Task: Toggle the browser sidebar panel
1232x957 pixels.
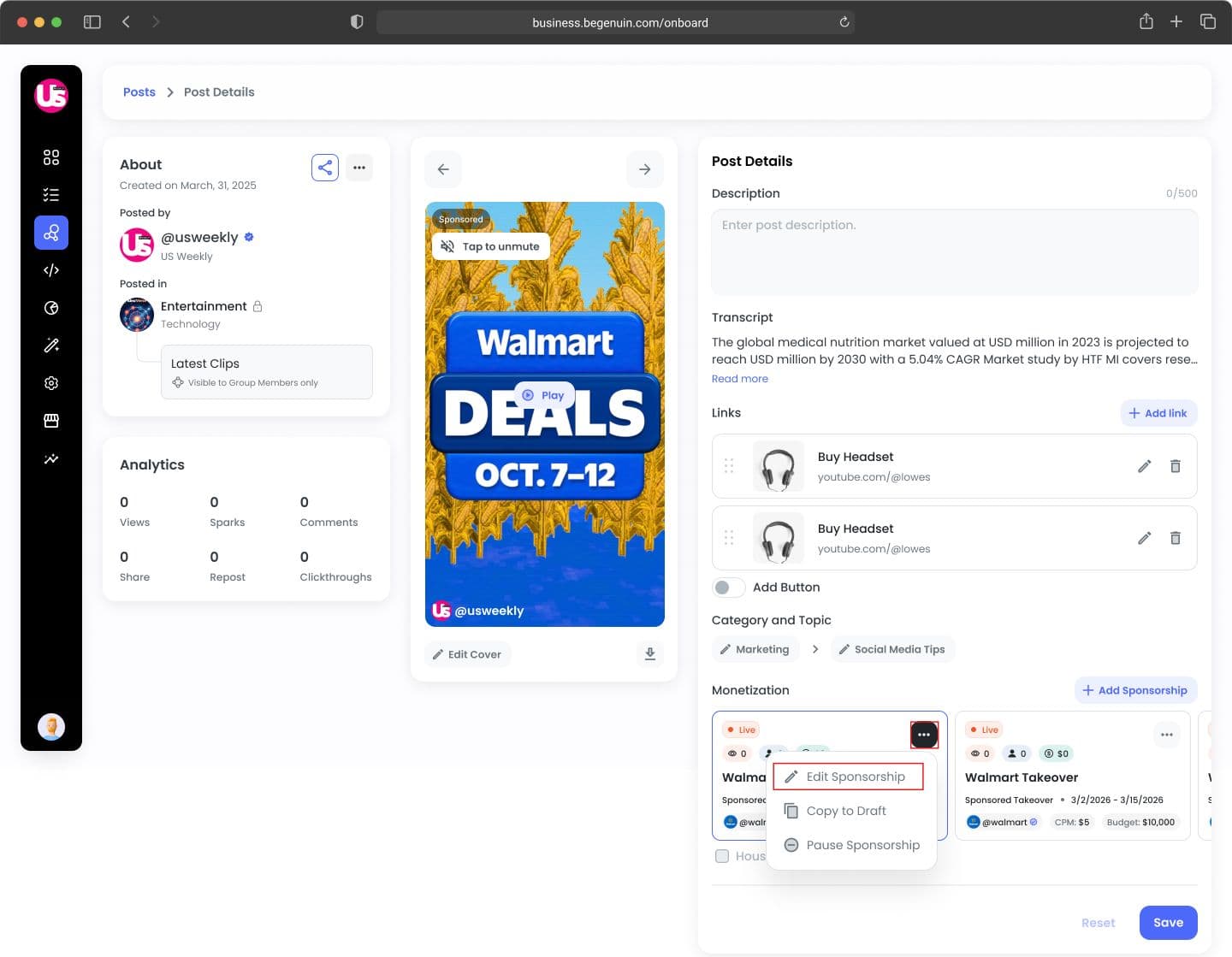Action: pyautogui.click(x=92, y=22)
